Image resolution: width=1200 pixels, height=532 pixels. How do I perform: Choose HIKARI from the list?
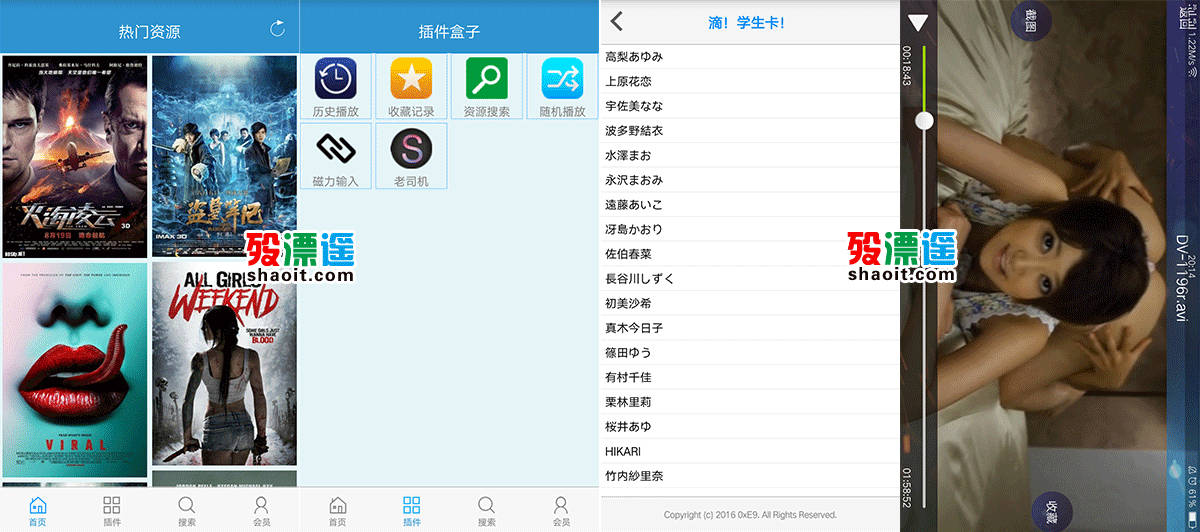click(750, 451)
